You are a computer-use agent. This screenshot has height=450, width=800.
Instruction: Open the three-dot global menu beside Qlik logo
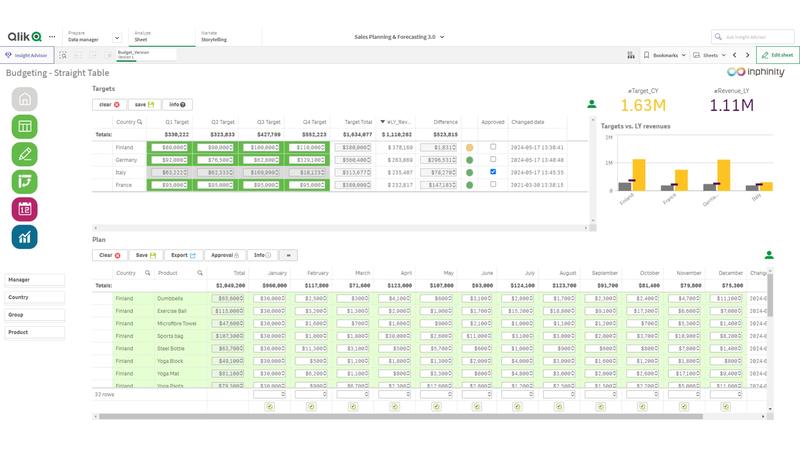pyautogui.click(x=52, y=36)
